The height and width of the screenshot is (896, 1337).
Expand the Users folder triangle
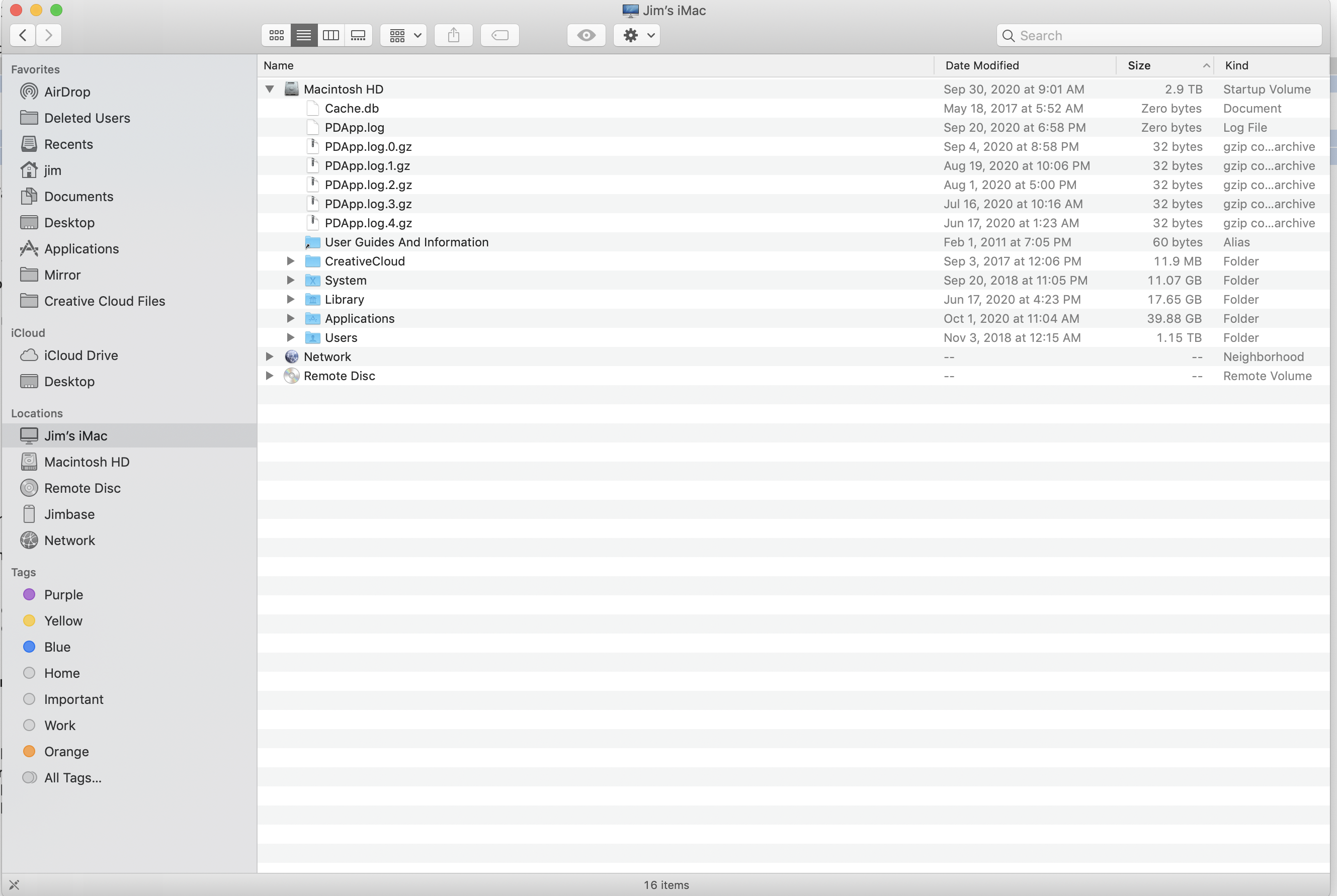click(290, 338)
